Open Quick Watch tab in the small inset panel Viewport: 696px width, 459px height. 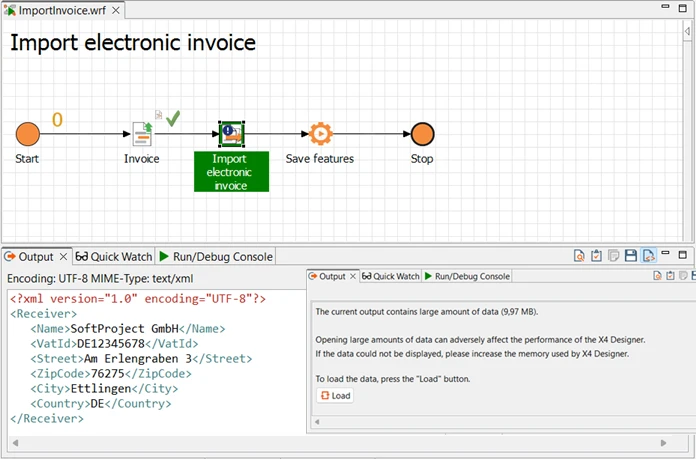click(x=391, y=276)
